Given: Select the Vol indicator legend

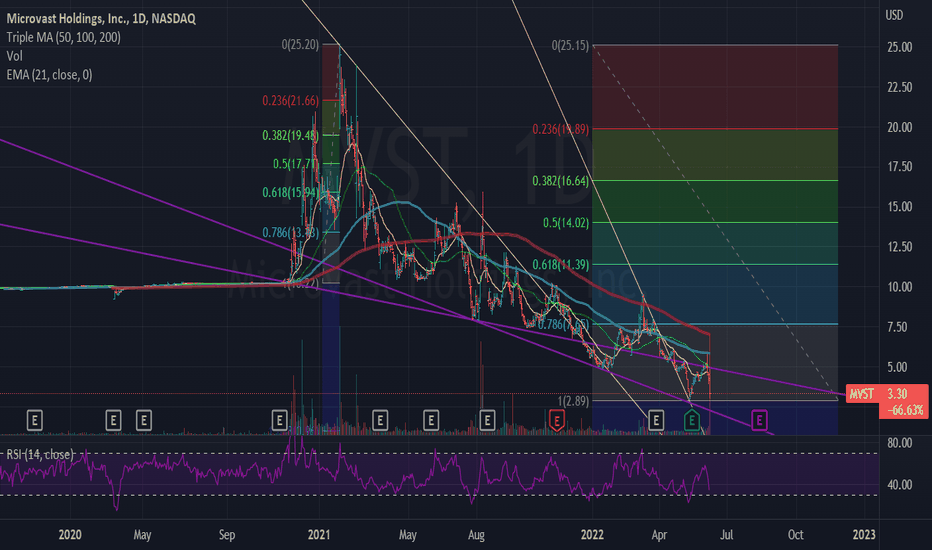Looking at the screenshot, I should tap(14, 56).
